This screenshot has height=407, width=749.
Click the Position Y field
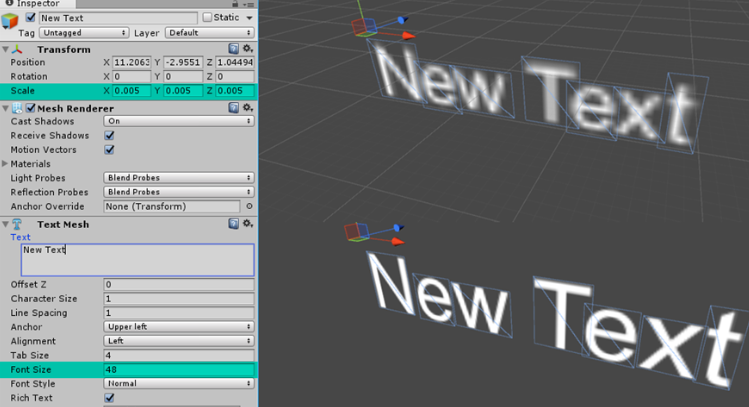click(x=183, y=62)
